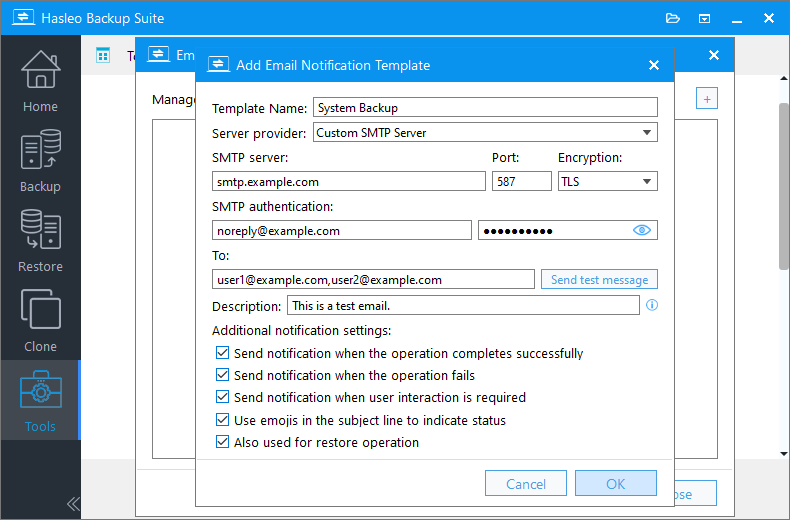
Task: Minimize the Hasleo Backup Suite window
Action: [737, 19]
